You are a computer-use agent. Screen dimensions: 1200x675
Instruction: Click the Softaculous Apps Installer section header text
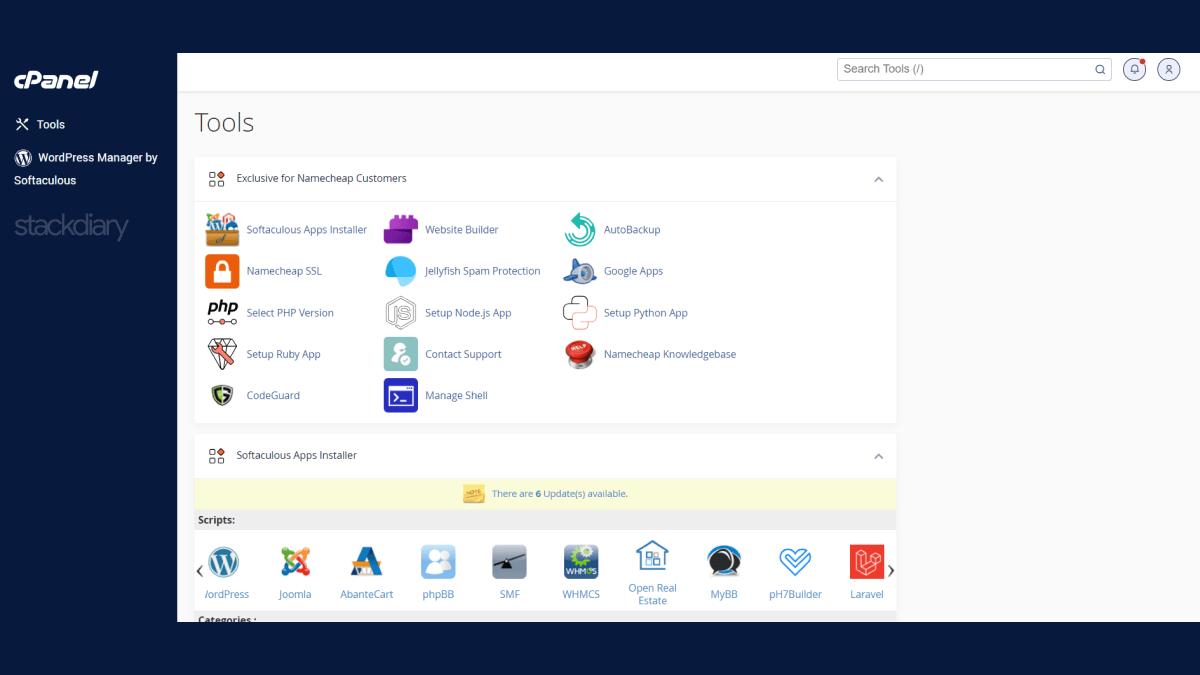click(x=297, y=455)
